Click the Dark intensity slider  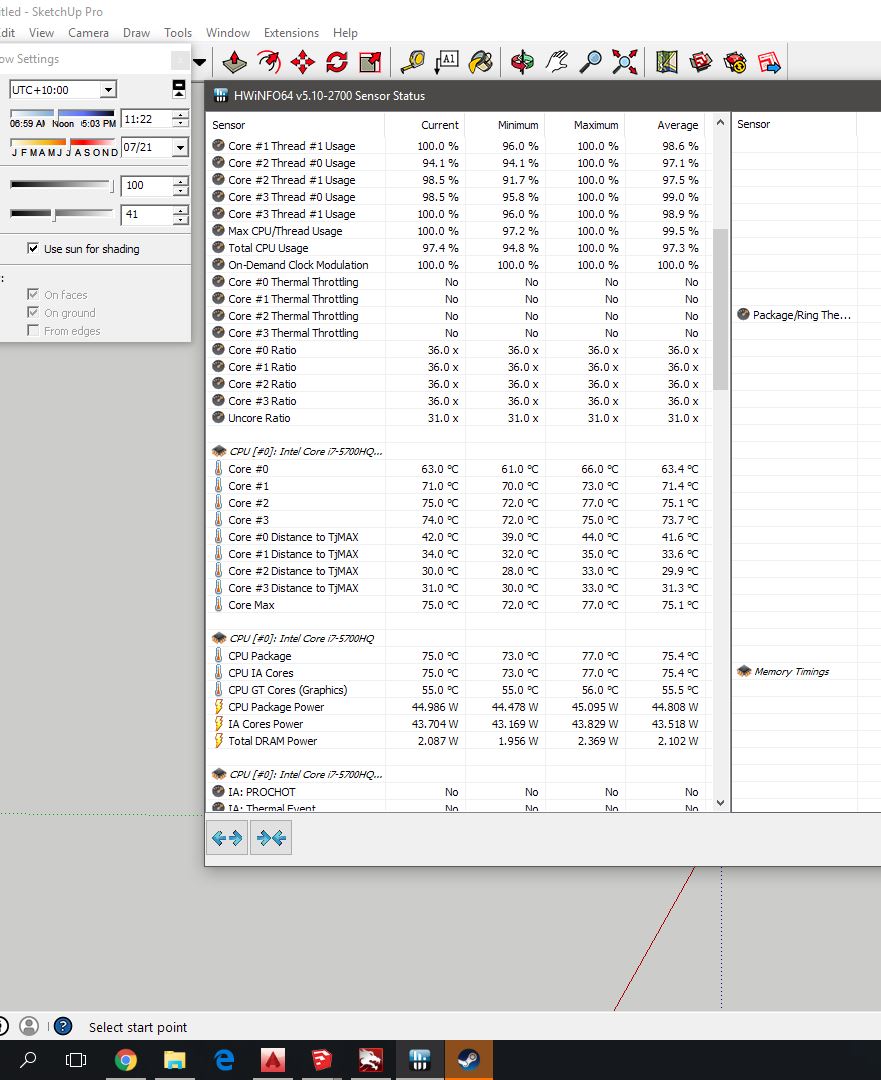click(x=61, y=214)
